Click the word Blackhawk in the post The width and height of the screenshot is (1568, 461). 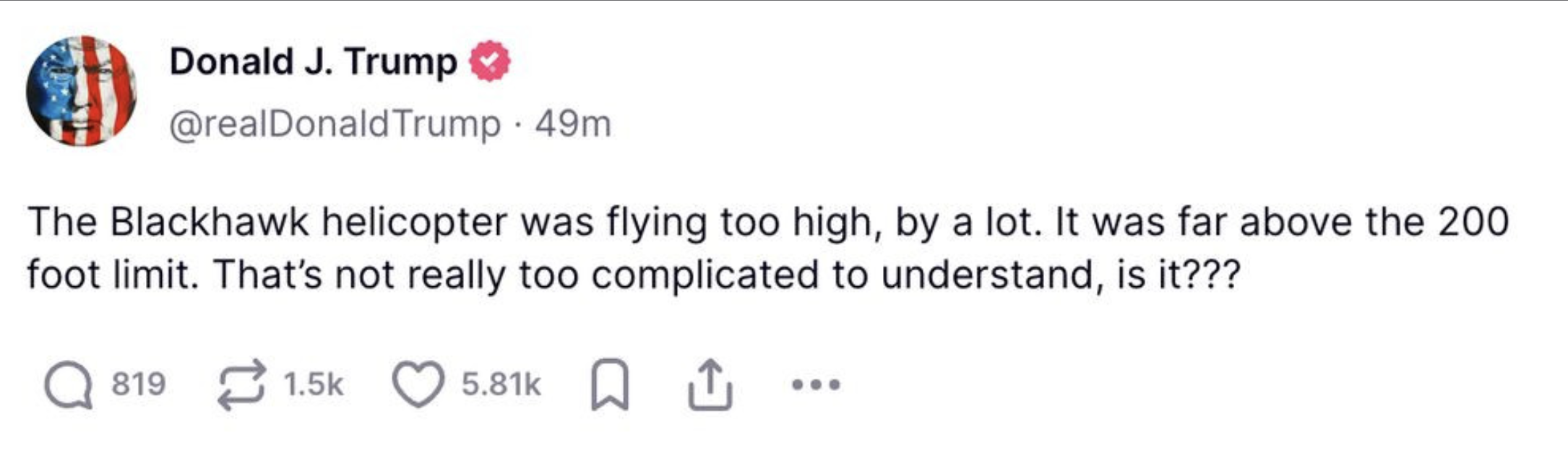pyautogui.click(x=210, y=221)
